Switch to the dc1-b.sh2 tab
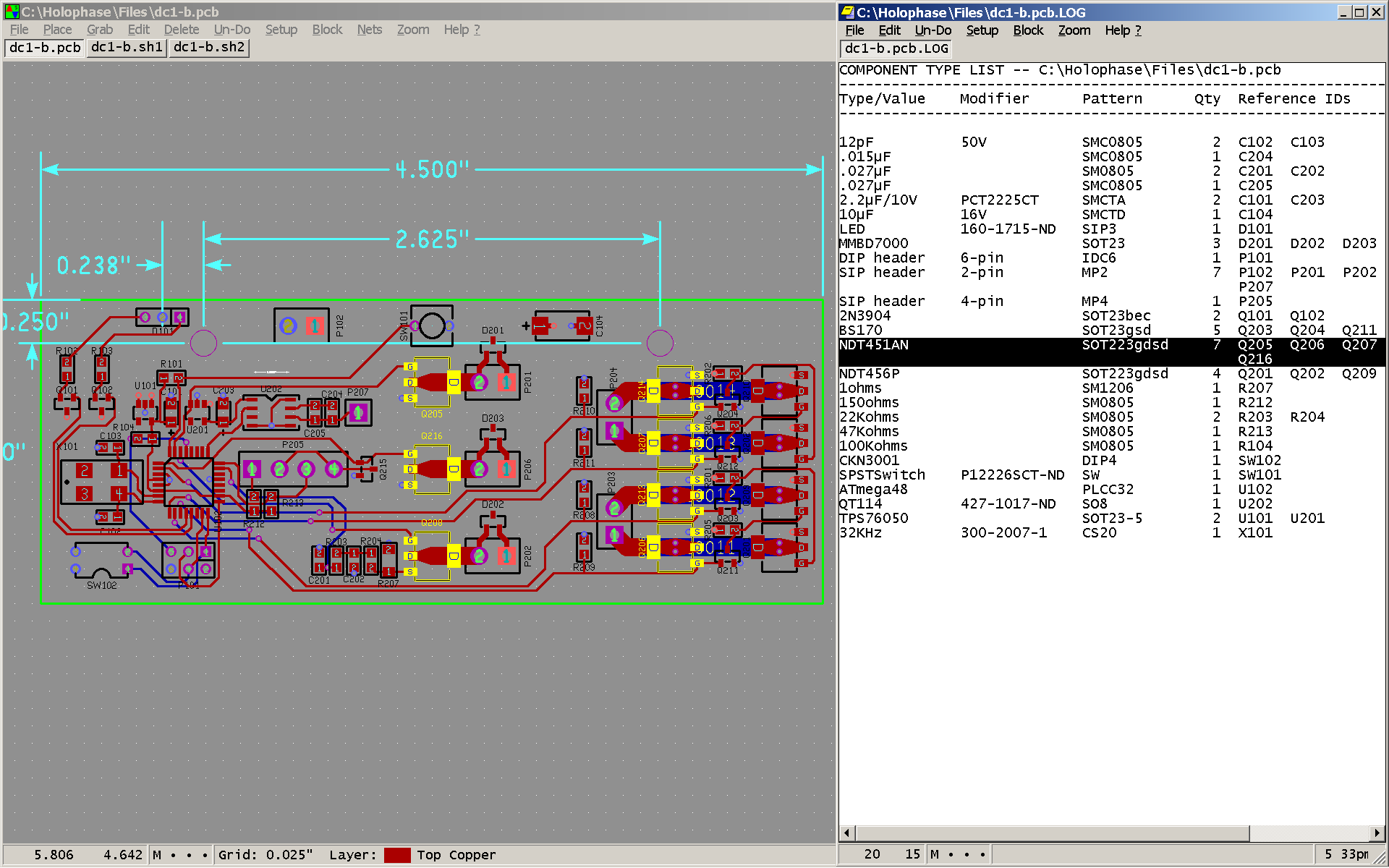This screenshot has height=868, width=1389. (x=209, y=47)
